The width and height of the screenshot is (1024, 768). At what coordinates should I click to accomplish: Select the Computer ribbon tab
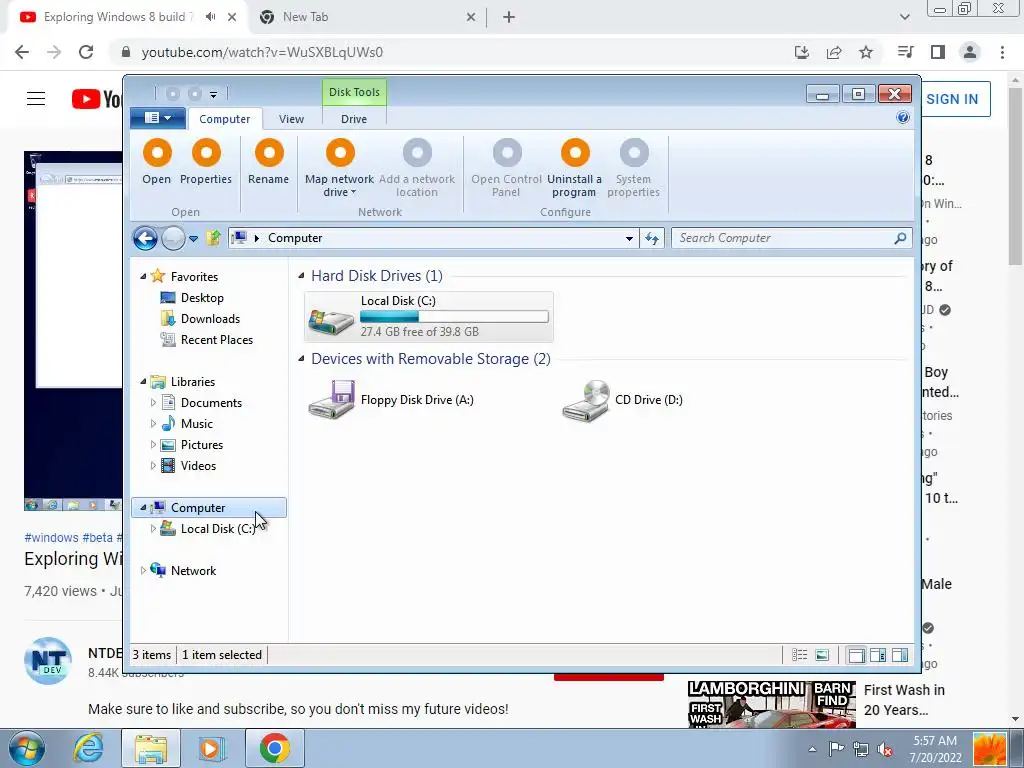[225, 119]
